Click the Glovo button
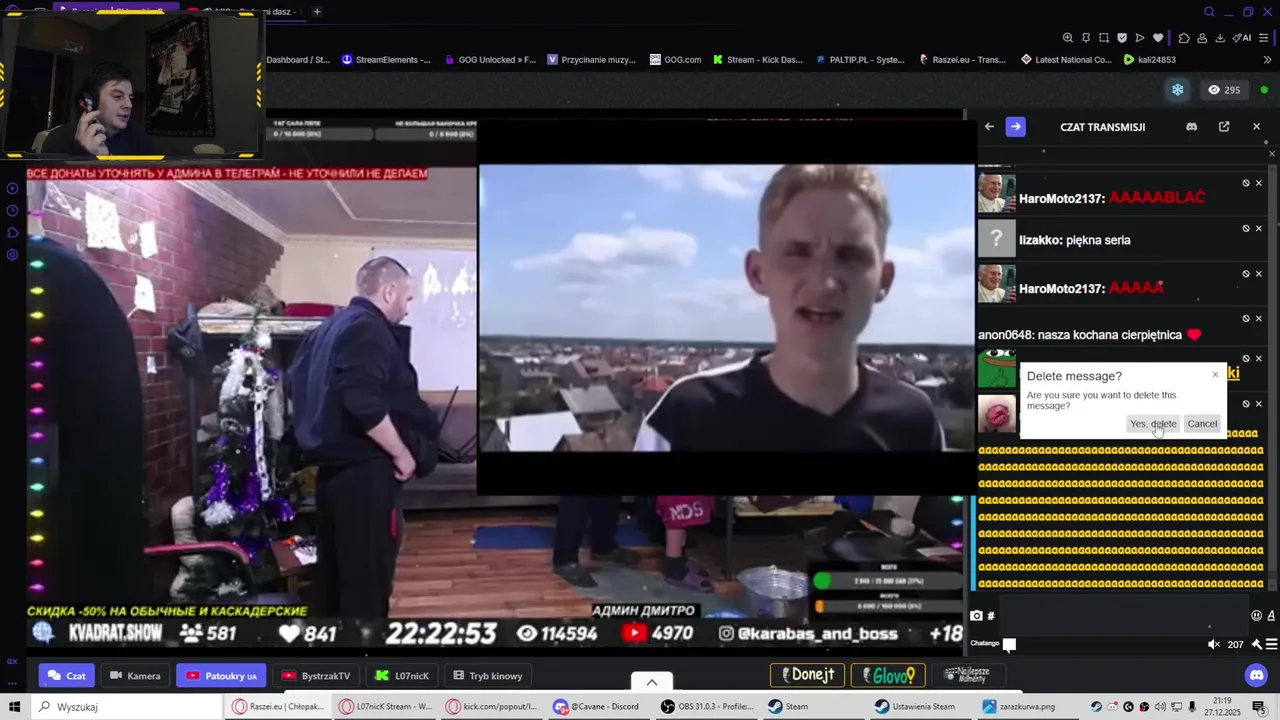Viewport: 1280px width, 720px height. coord(888,675)
